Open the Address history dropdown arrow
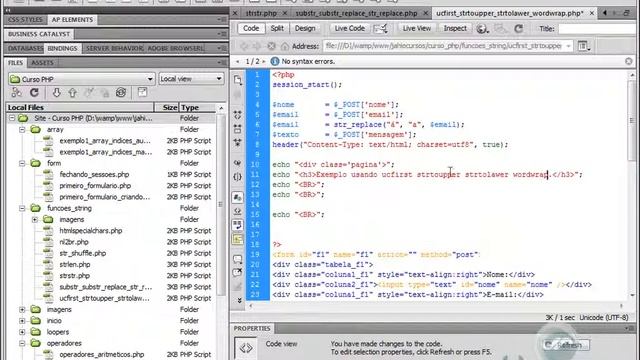This screenshot has width=640, height=360. coord(568,46)
